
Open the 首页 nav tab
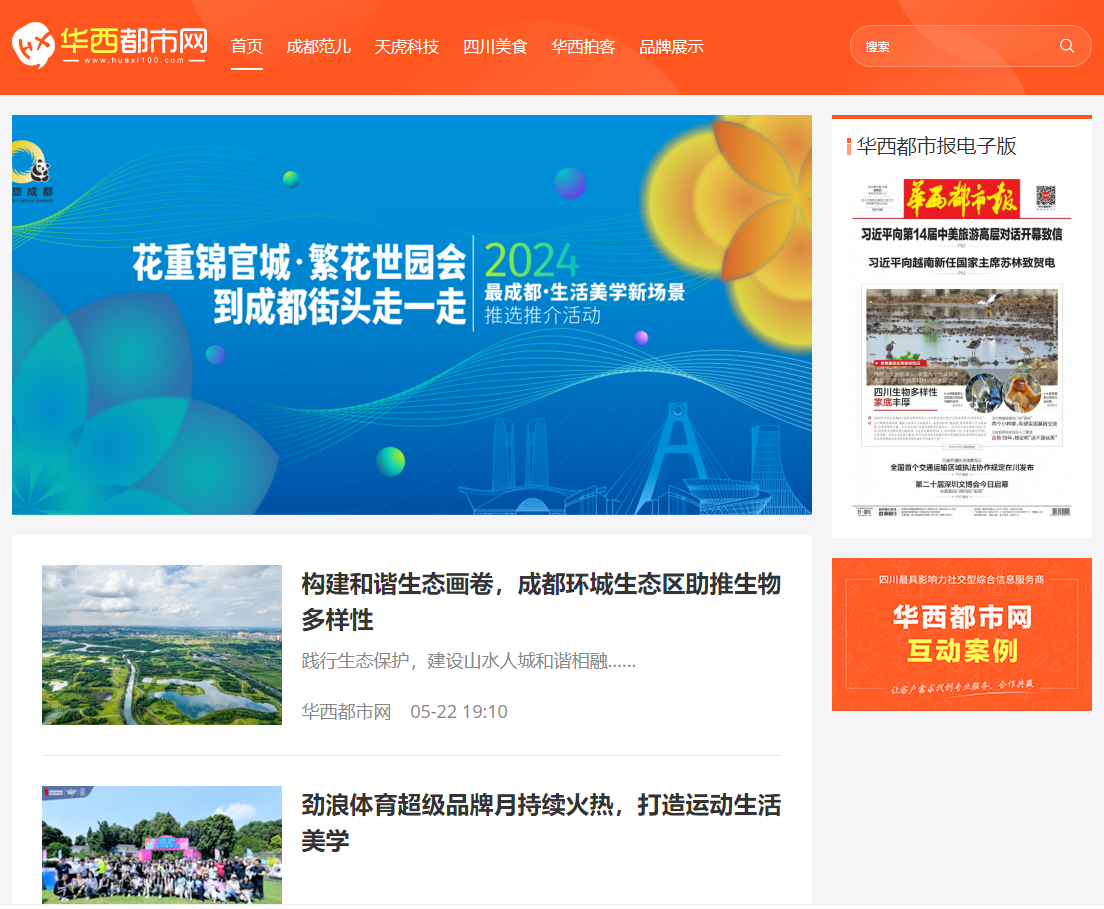coord(247,46)
